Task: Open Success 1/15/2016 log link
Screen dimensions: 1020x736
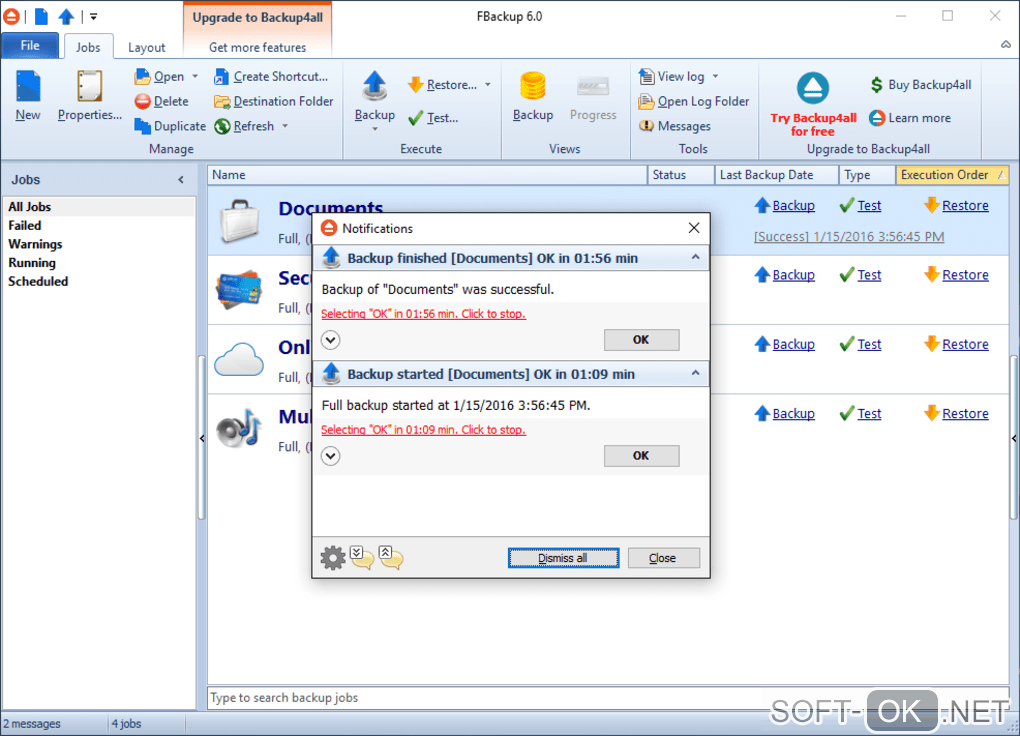Action: (849, 236)
